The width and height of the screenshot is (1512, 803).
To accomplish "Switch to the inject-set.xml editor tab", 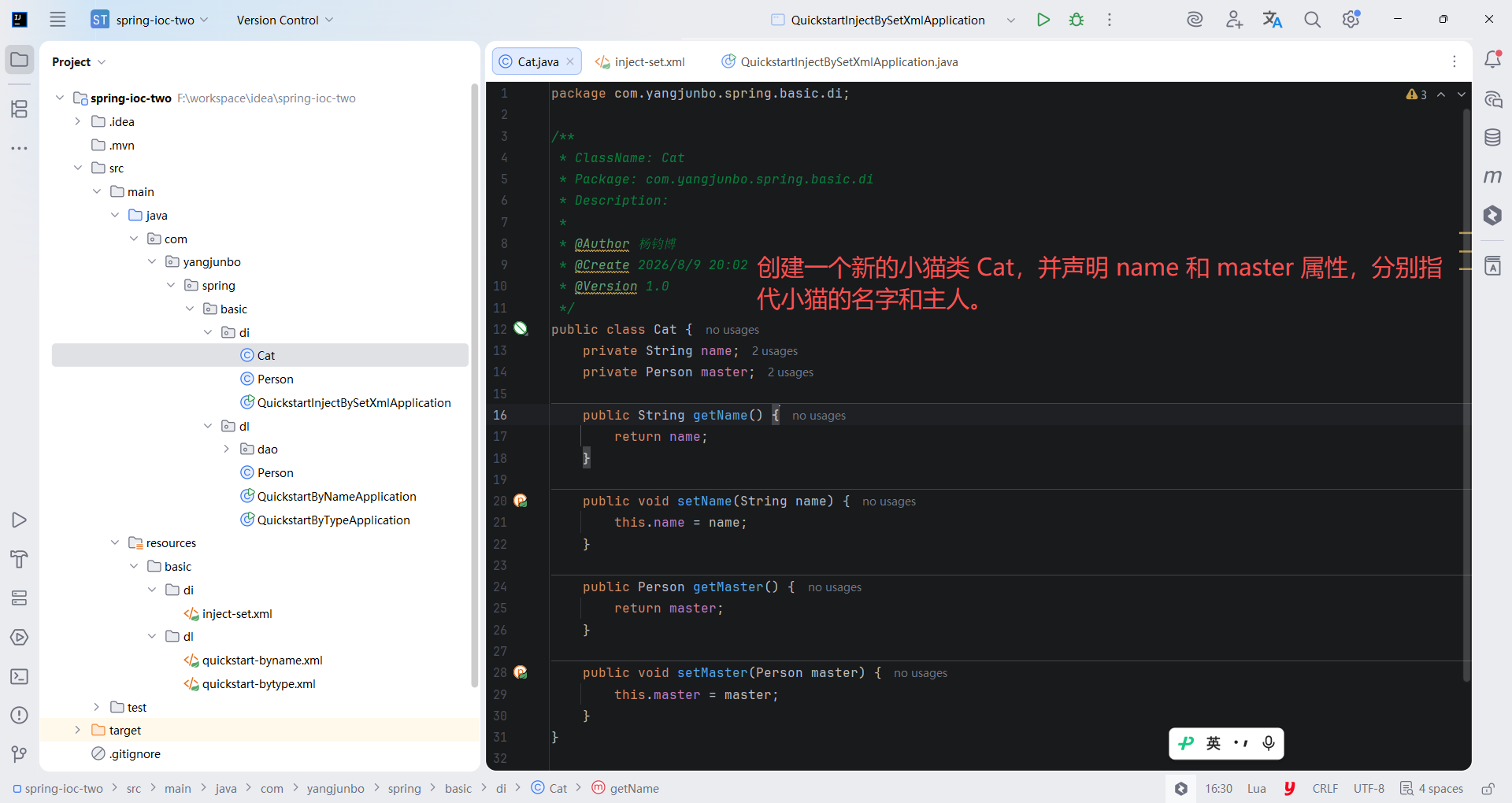I will [x=640, y=61].
